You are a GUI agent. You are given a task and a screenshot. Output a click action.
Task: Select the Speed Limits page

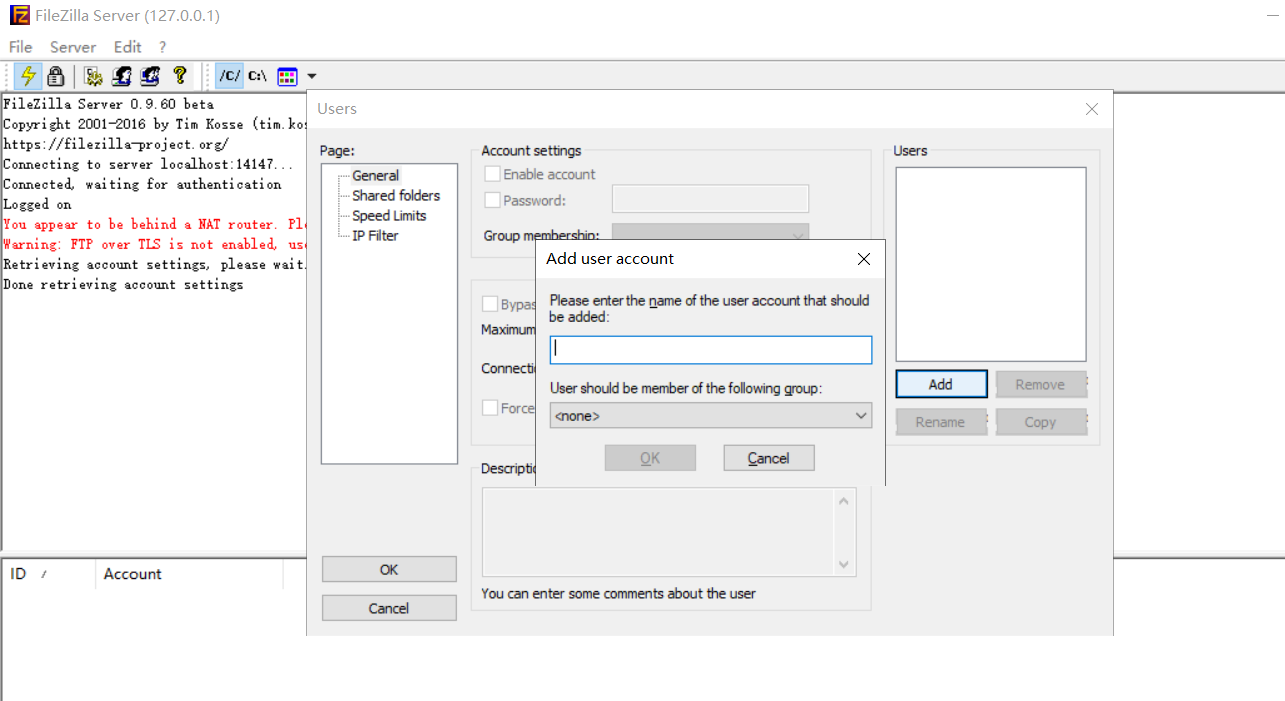pos(389,215)
